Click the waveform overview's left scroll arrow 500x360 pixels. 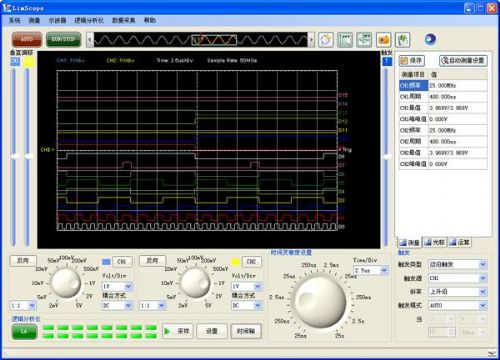[90, 40]
